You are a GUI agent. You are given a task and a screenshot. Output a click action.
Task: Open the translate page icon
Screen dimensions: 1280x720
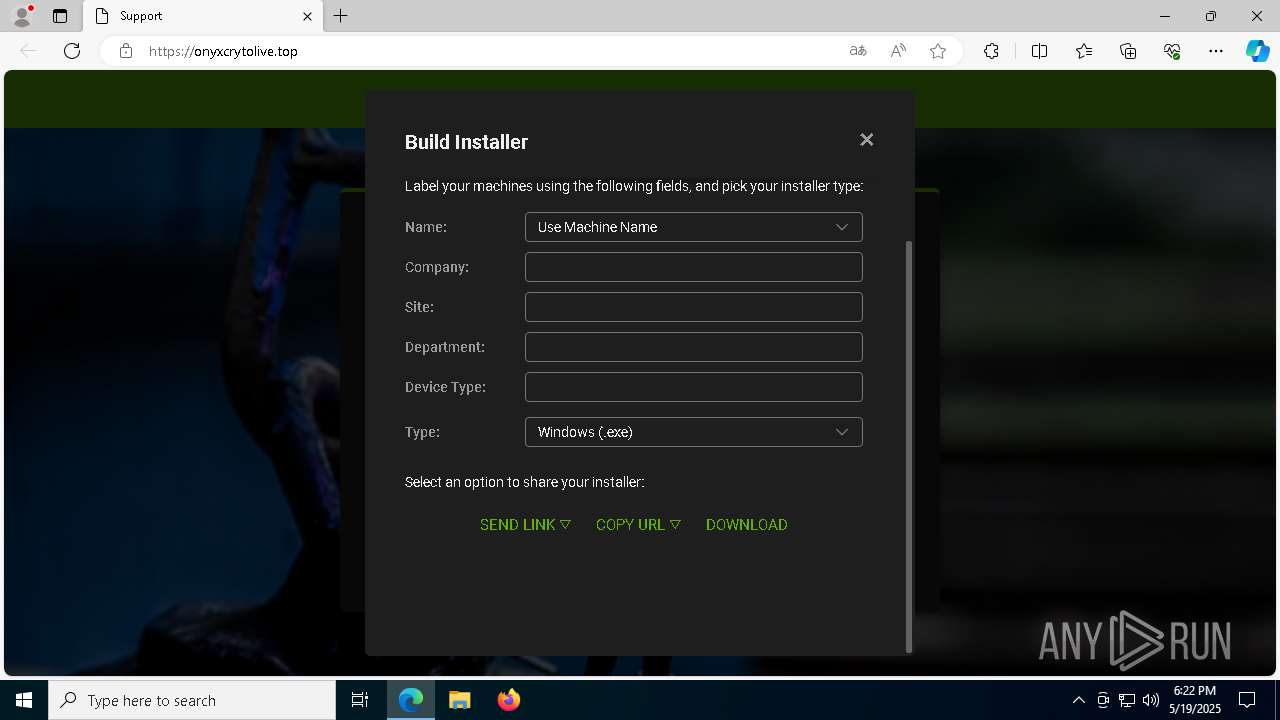858,51
